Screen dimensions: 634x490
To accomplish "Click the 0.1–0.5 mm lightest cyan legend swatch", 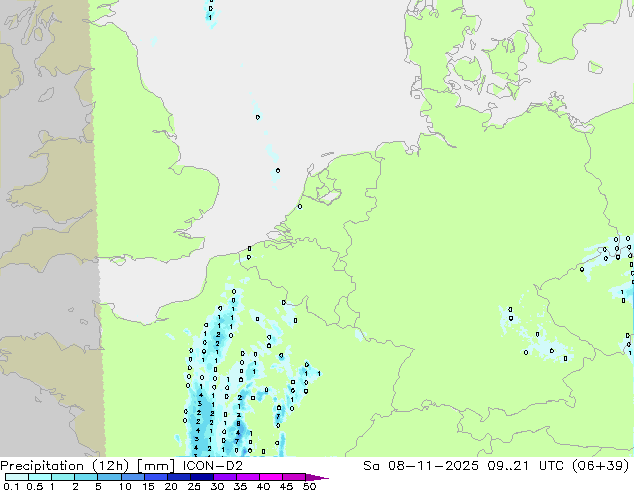I will pyautogui.click(x=17, y=477).
